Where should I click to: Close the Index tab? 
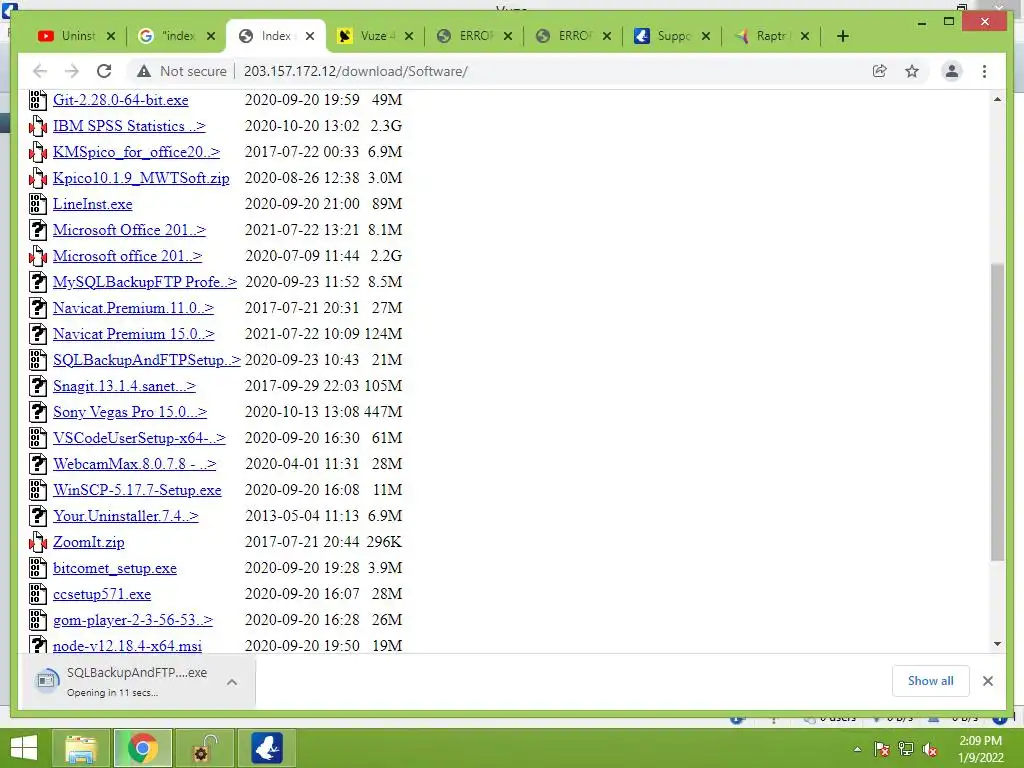click(310, 36)
